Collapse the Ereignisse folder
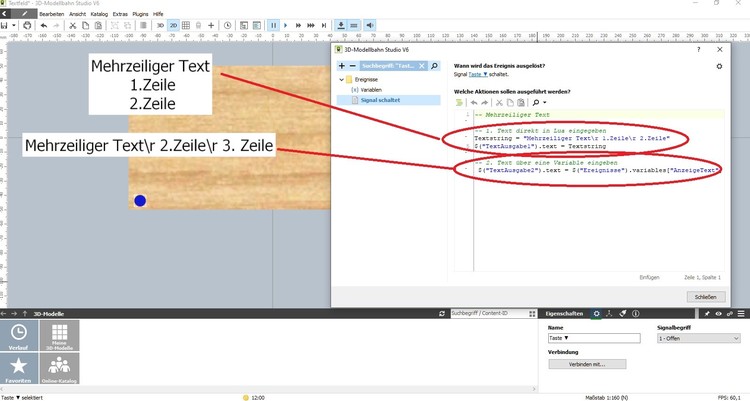The image size is (750, 401). [x=342, y=79]
